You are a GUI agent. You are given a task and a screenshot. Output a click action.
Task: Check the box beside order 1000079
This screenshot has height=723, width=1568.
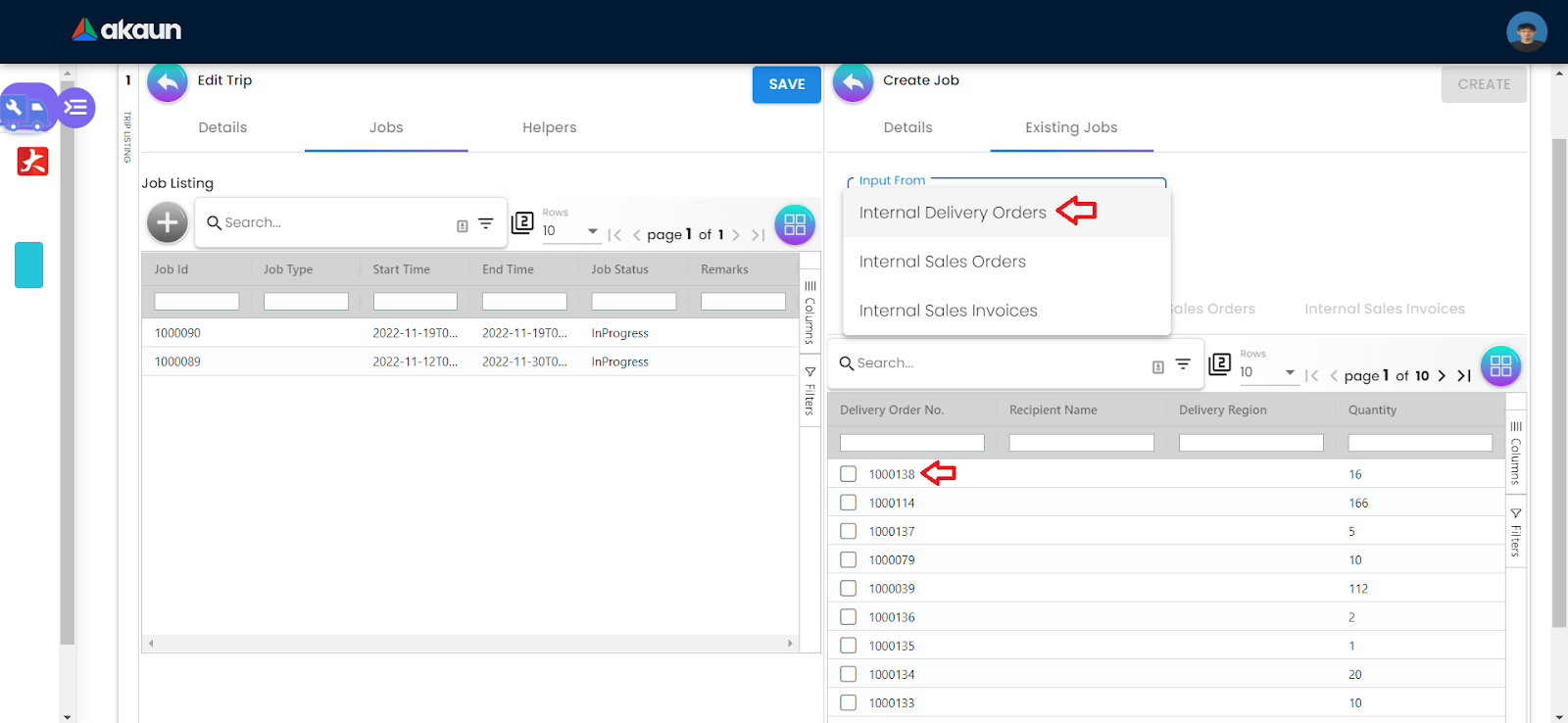pos(849,560)
